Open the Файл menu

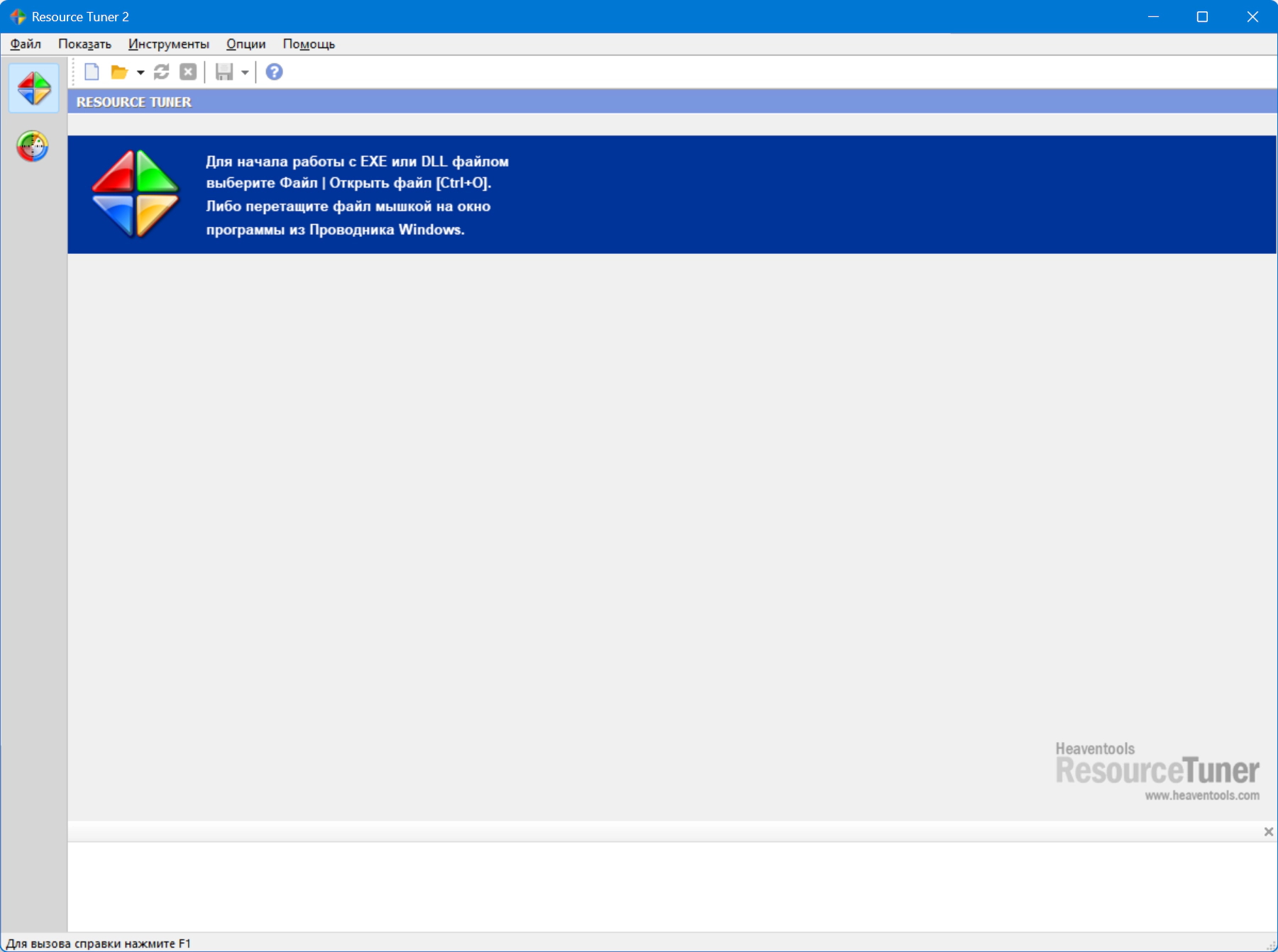pos(26,44)
